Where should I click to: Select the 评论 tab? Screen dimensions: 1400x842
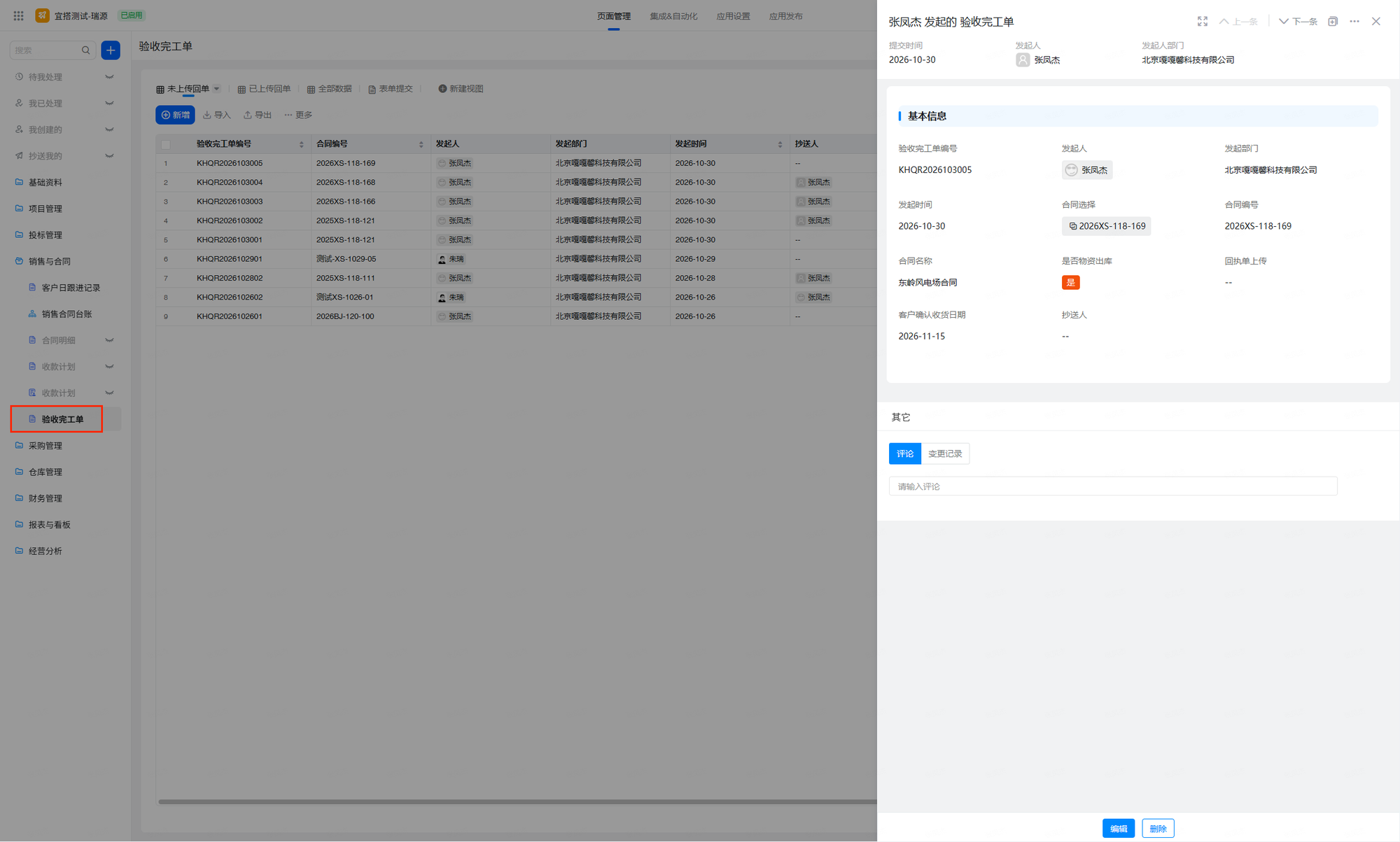pos(905,454)
